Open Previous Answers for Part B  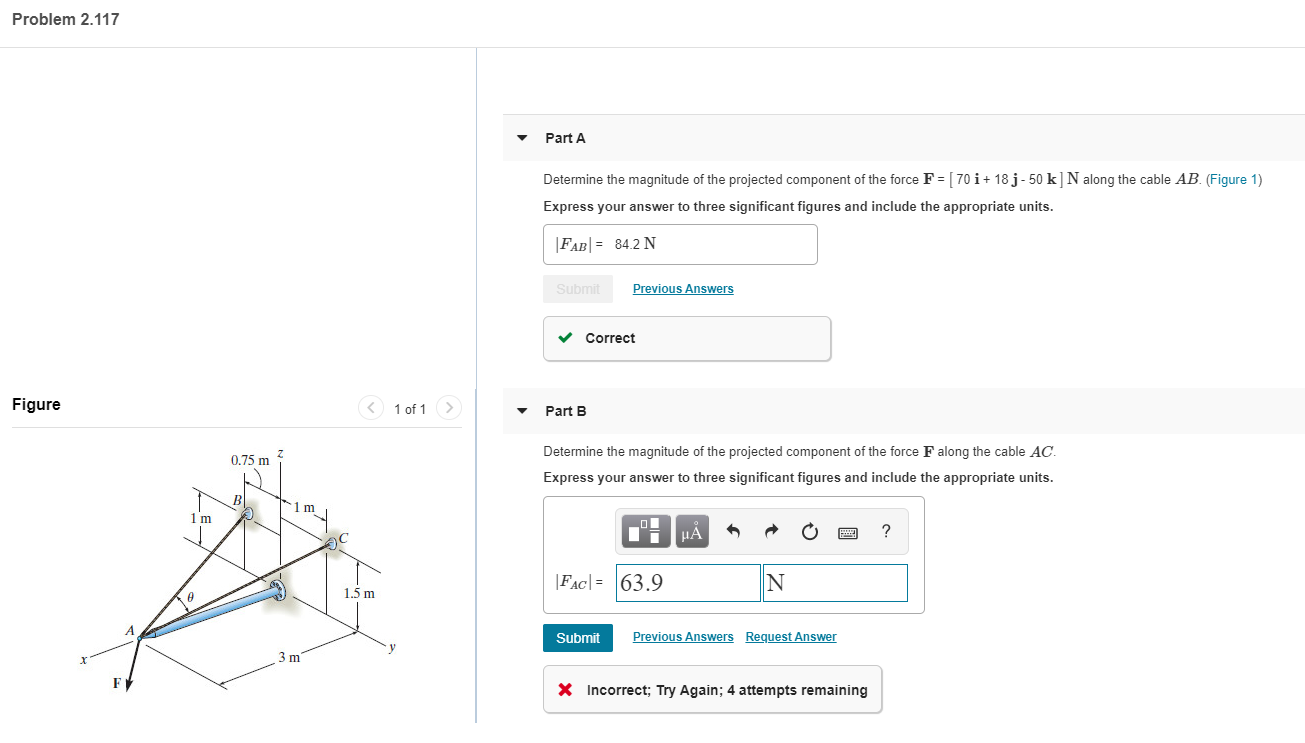click(683, 636)
